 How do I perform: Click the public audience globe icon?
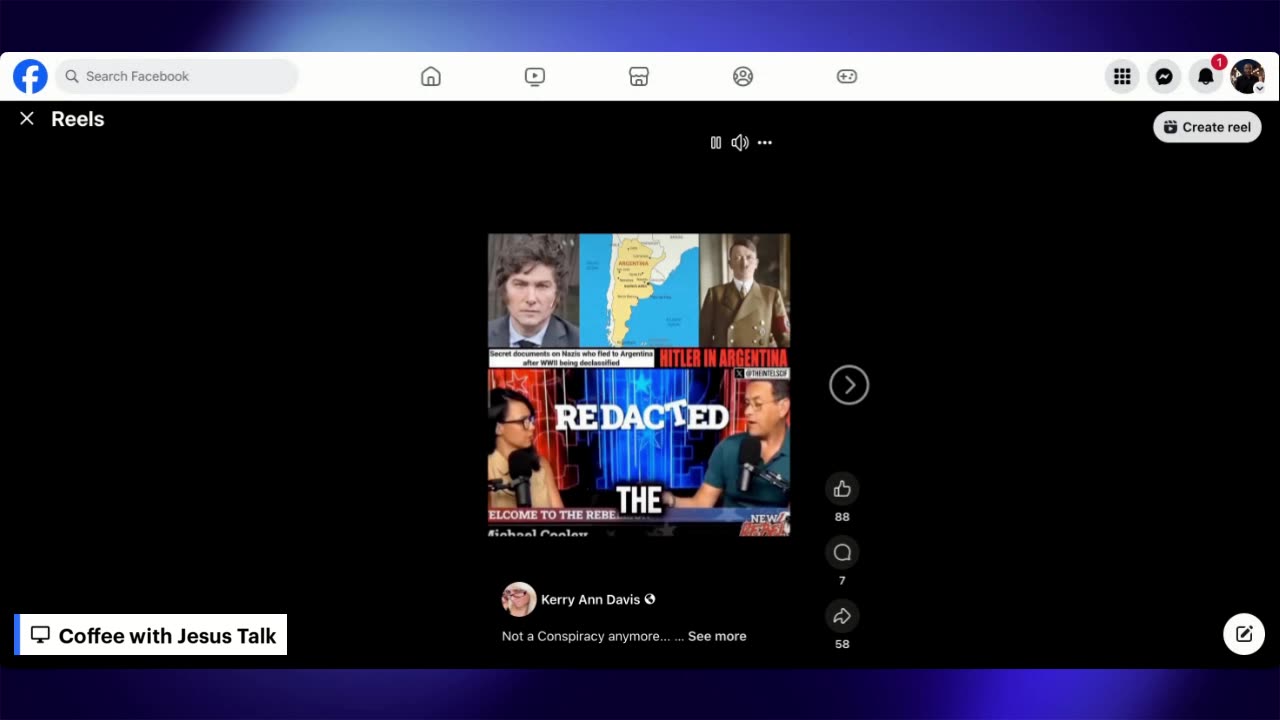click(650, 599)
